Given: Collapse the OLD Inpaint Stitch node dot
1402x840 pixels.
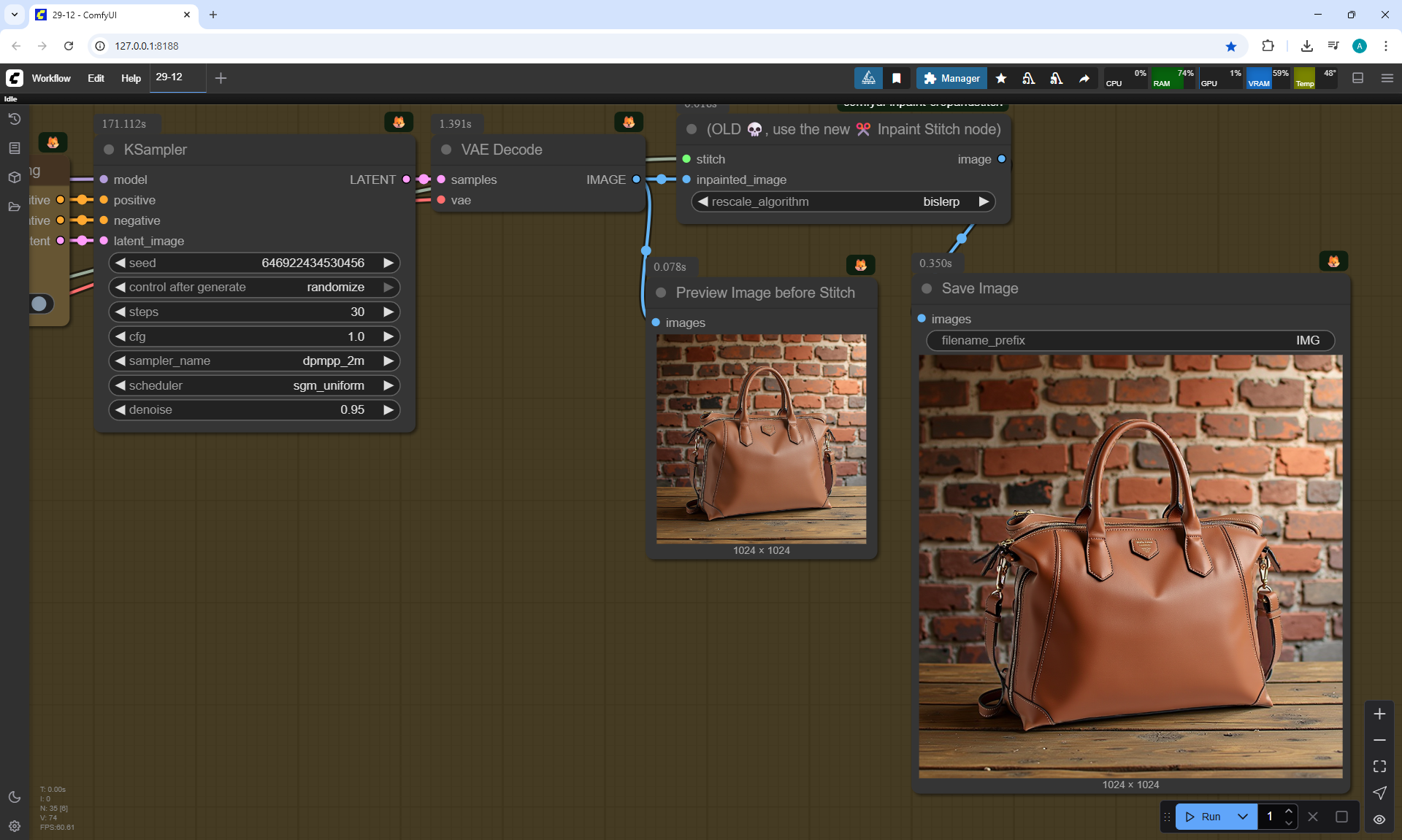Looking at the screenshot, I should click(x=692, y=129).
